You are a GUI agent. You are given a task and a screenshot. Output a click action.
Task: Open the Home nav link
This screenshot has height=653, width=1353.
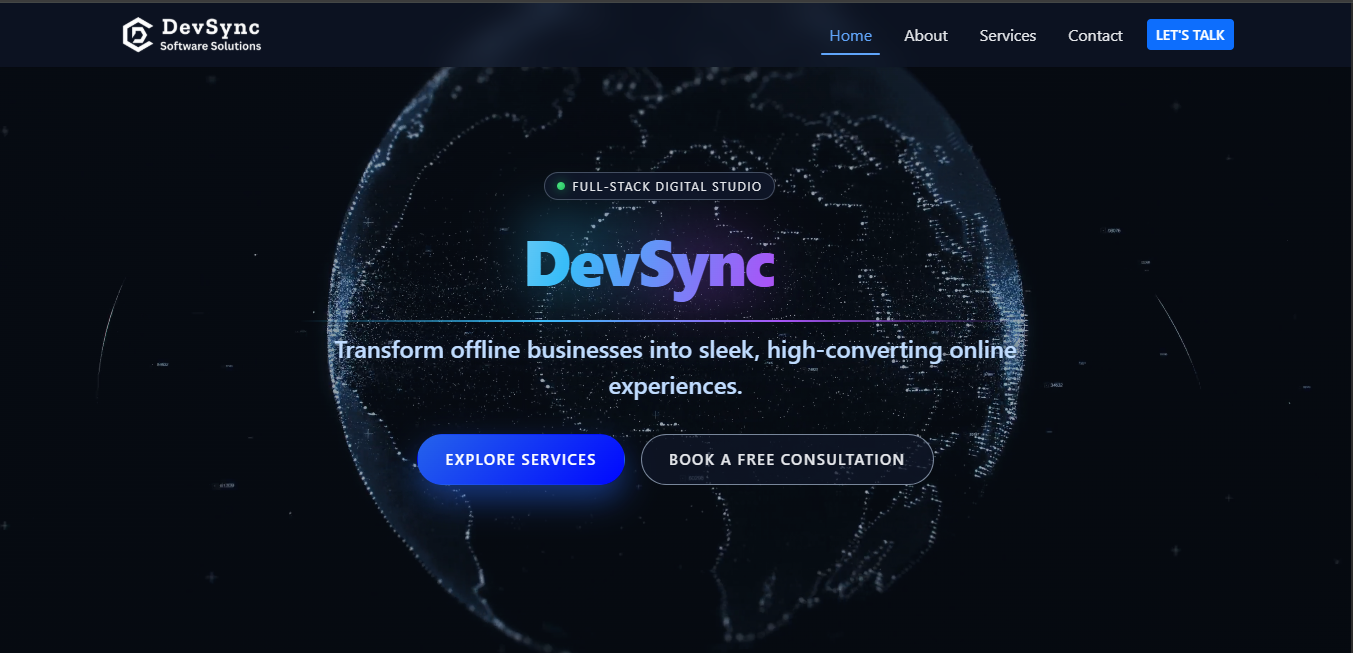pyautogui.click(x=851, y=35)
